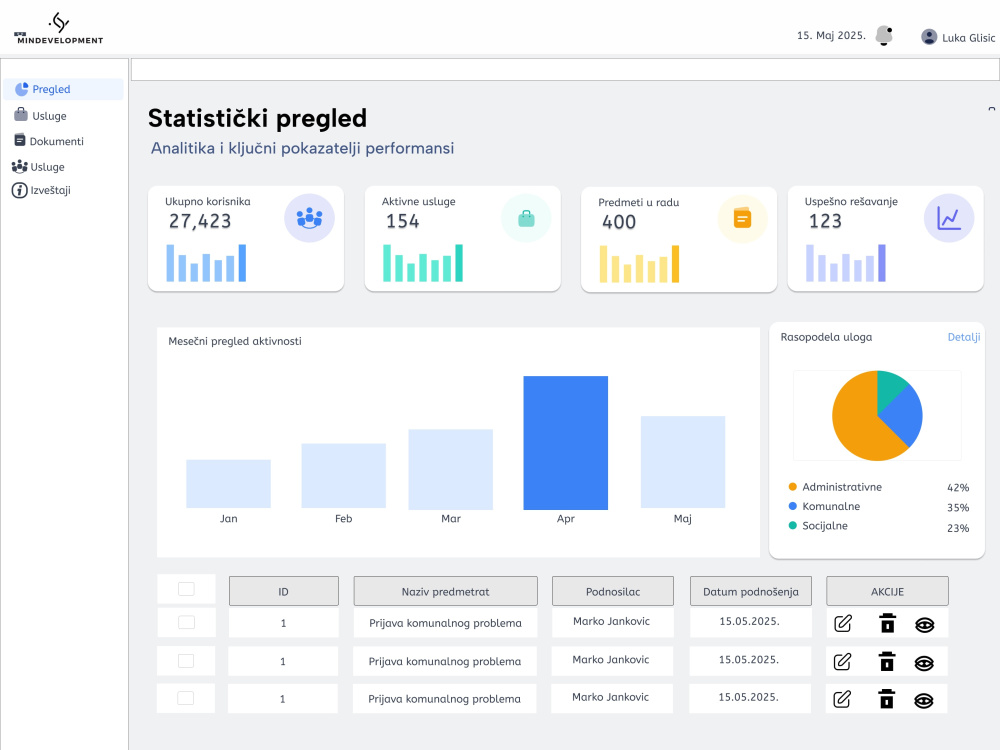Click the Rasopodela uloga panel title
The image size is (1000, 750).
pos(826,337)
